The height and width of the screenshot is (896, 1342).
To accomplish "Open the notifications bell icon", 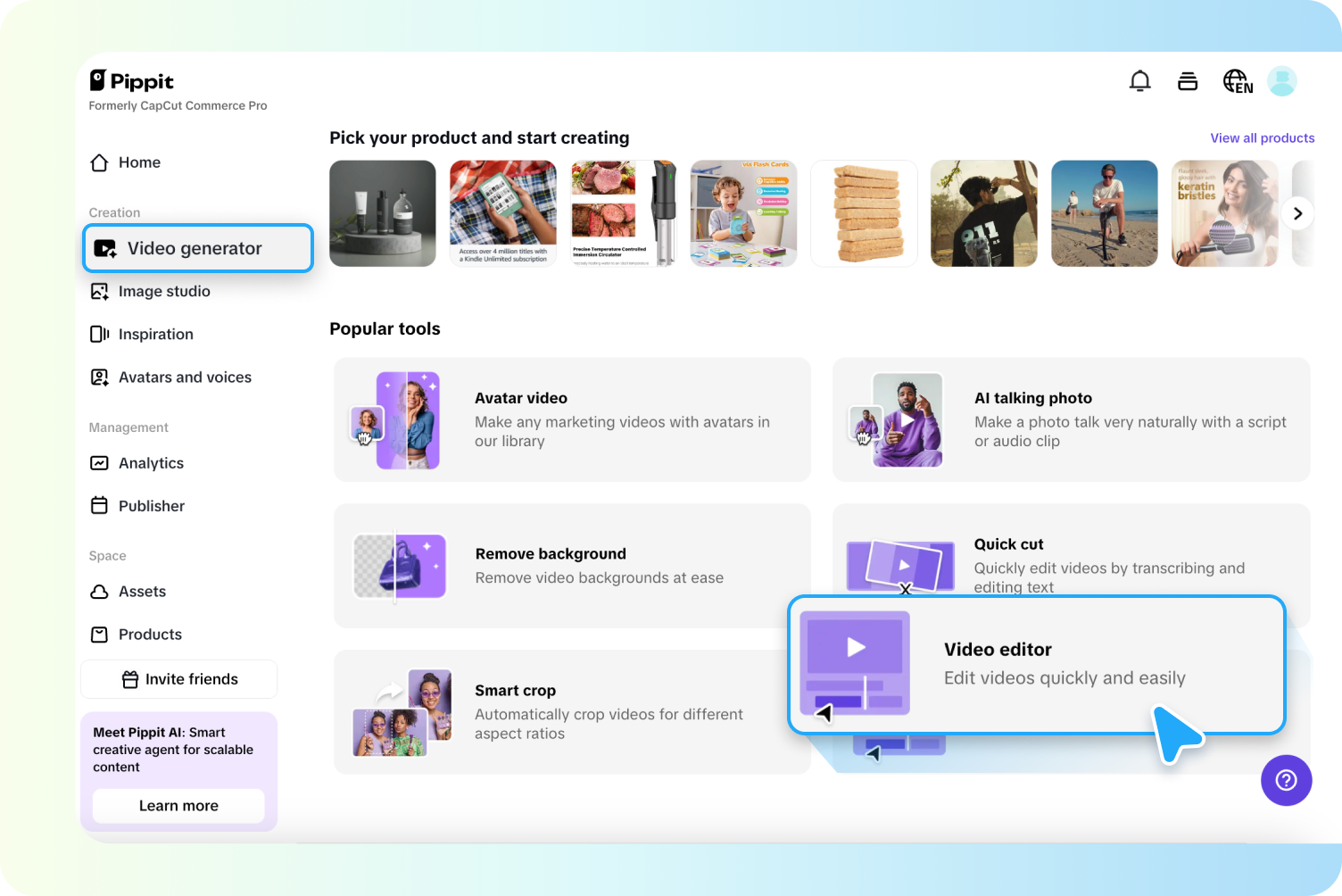I will [x=1139, y=80].
